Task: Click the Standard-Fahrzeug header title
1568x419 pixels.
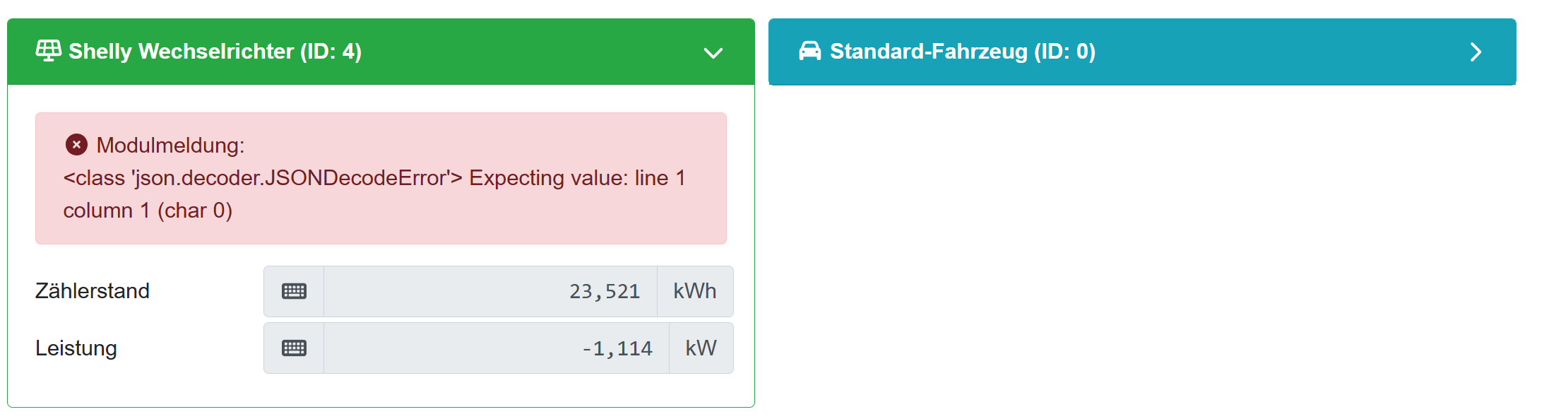Action: click(929, 52)
